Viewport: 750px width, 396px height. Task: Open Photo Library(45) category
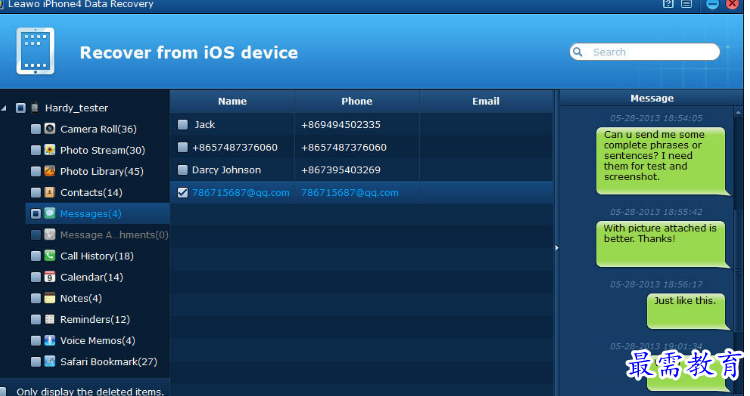101,171
